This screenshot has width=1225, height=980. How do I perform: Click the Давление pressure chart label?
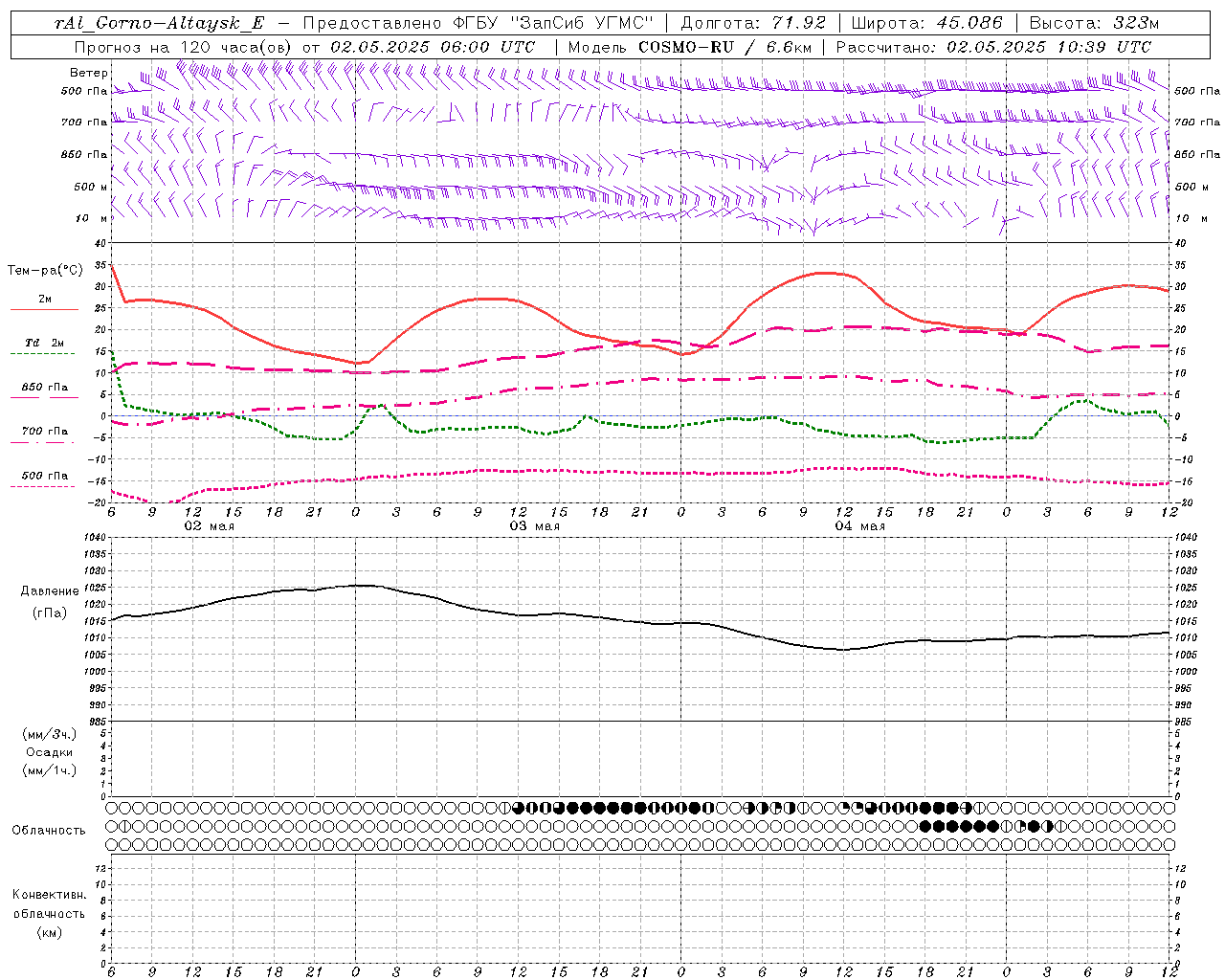[x=50, y=591]
